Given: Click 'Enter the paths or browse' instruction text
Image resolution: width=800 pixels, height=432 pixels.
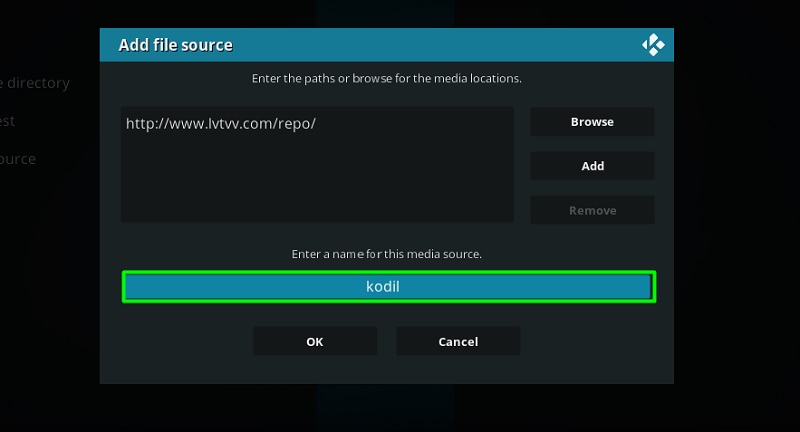Looking at the screenshot, I should click(x=387, y=79).
